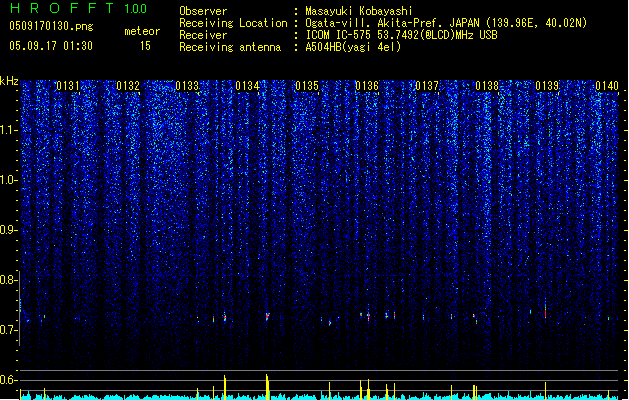Click the 0.8 frequency axis label
629x400 pixels.
pyautogui.click(x=8, y=280)
